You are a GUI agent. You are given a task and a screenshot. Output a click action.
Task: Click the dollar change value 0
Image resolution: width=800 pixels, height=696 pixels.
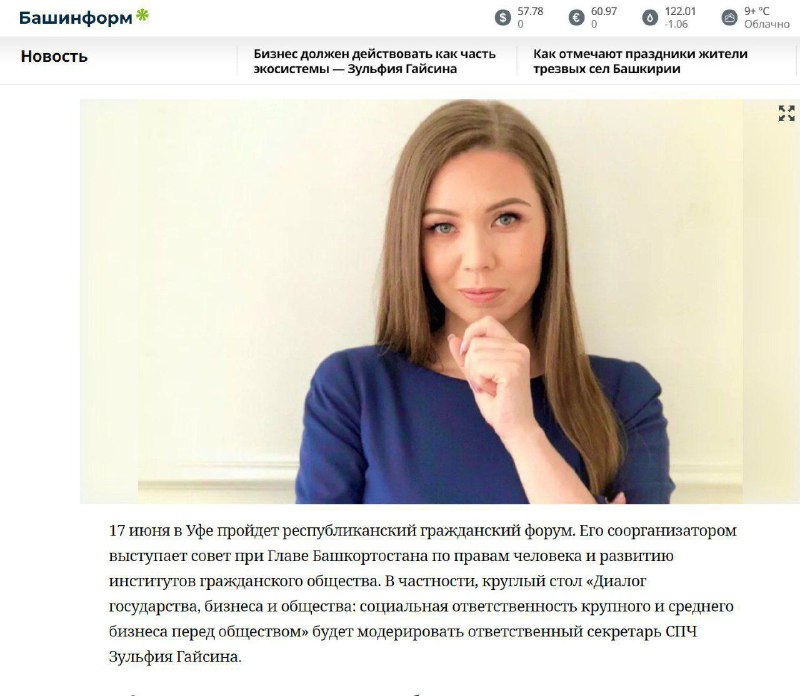click(520, 24)
